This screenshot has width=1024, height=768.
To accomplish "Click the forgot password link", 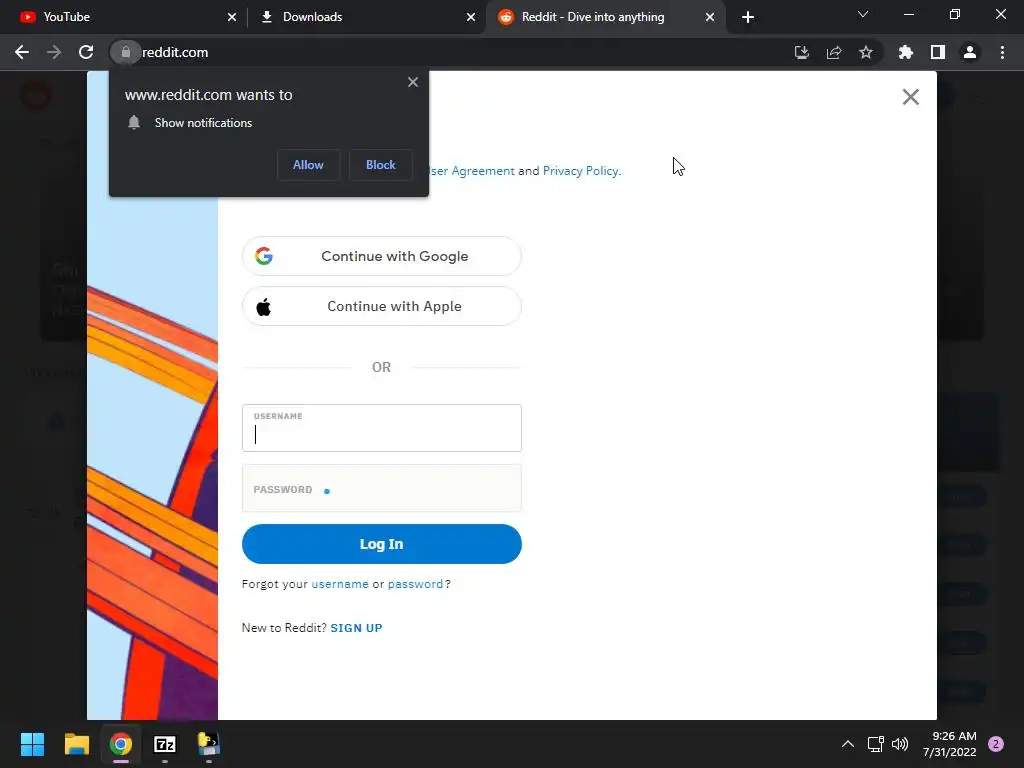I will point(415,584).
